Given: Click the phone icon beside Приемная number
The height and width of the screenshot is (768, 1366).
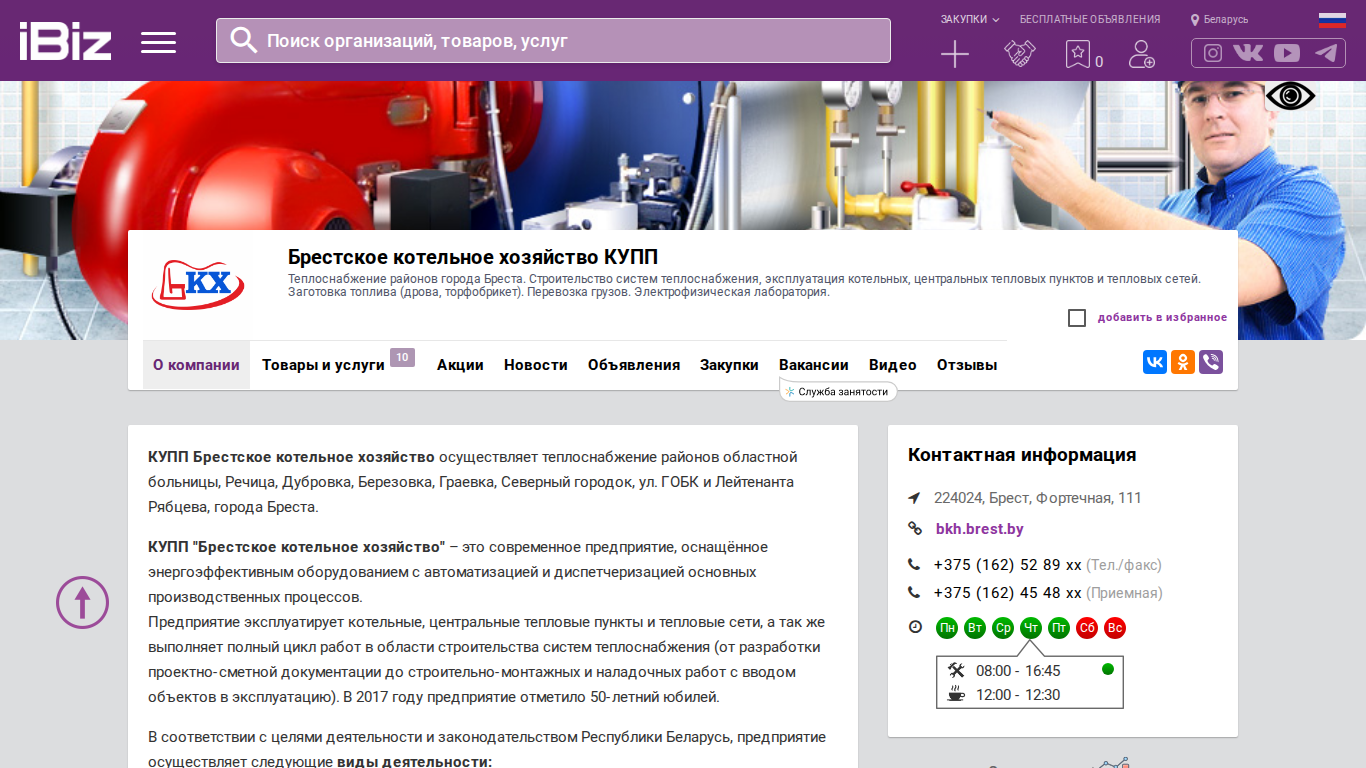Looking at the screenshot, I should pyautogui.click(x=914, y=593).
